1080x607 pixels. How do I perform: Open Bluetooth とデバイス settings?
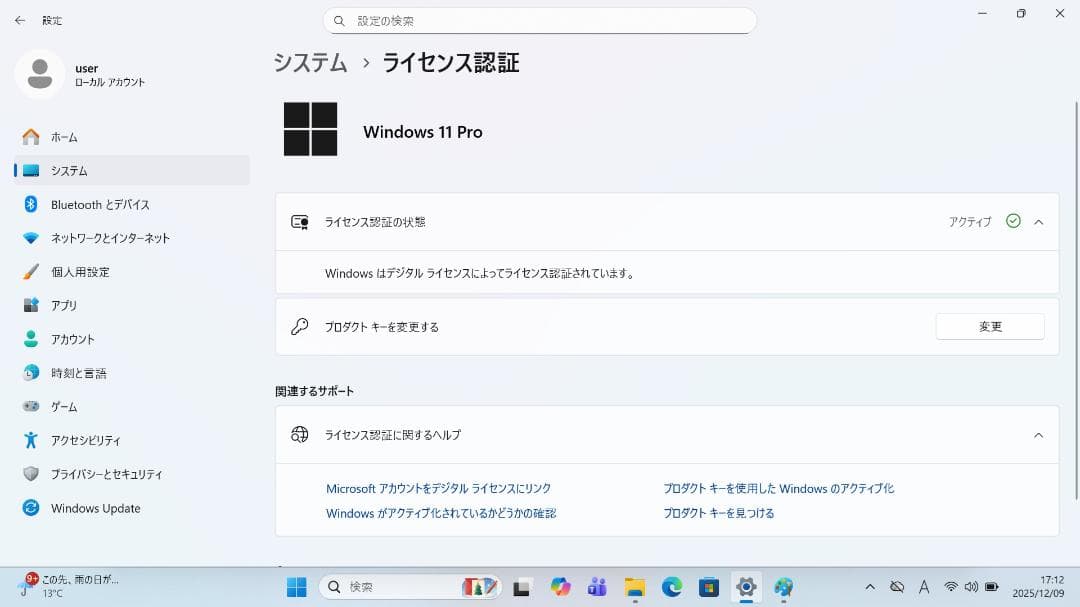click(98, 204)
